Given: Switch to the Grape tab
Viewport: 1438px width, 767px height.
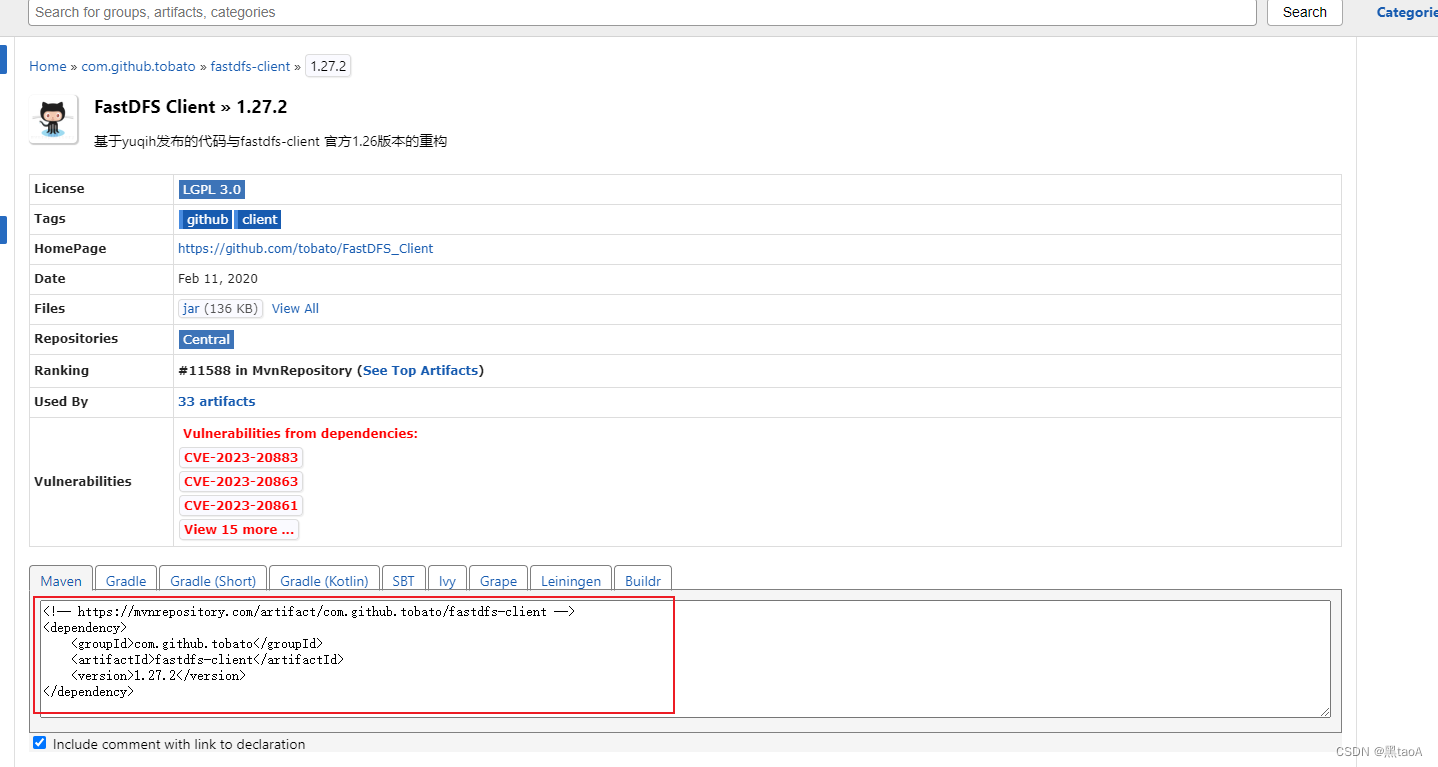Looking at the screenshot, I should 498,580.
